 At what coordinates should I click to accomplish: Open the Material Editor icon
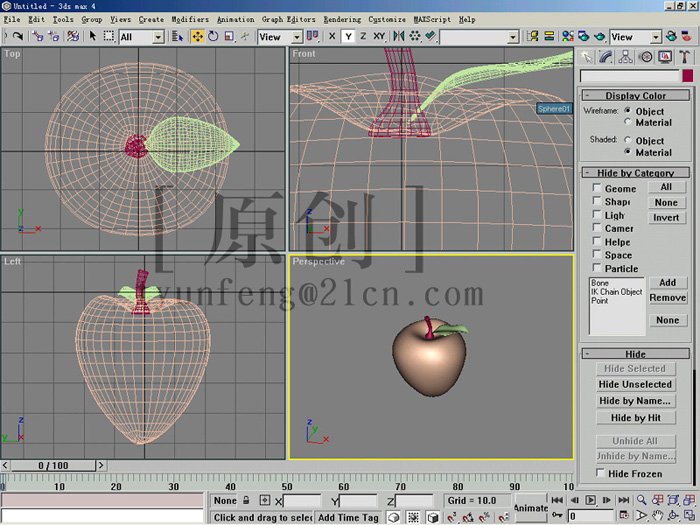pyautogui.click(x=567, y=36)
